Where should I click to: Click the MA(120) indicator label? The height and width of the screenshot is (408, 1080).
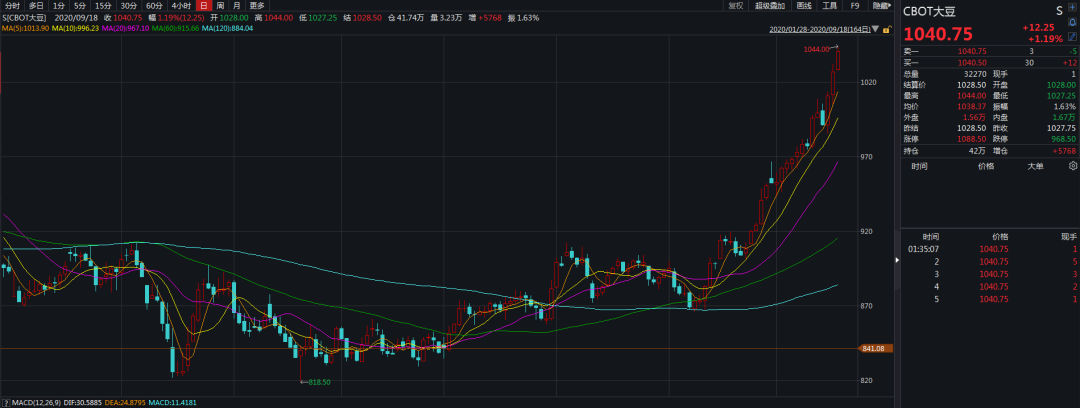pyautogui.click(x=227, y=28)
